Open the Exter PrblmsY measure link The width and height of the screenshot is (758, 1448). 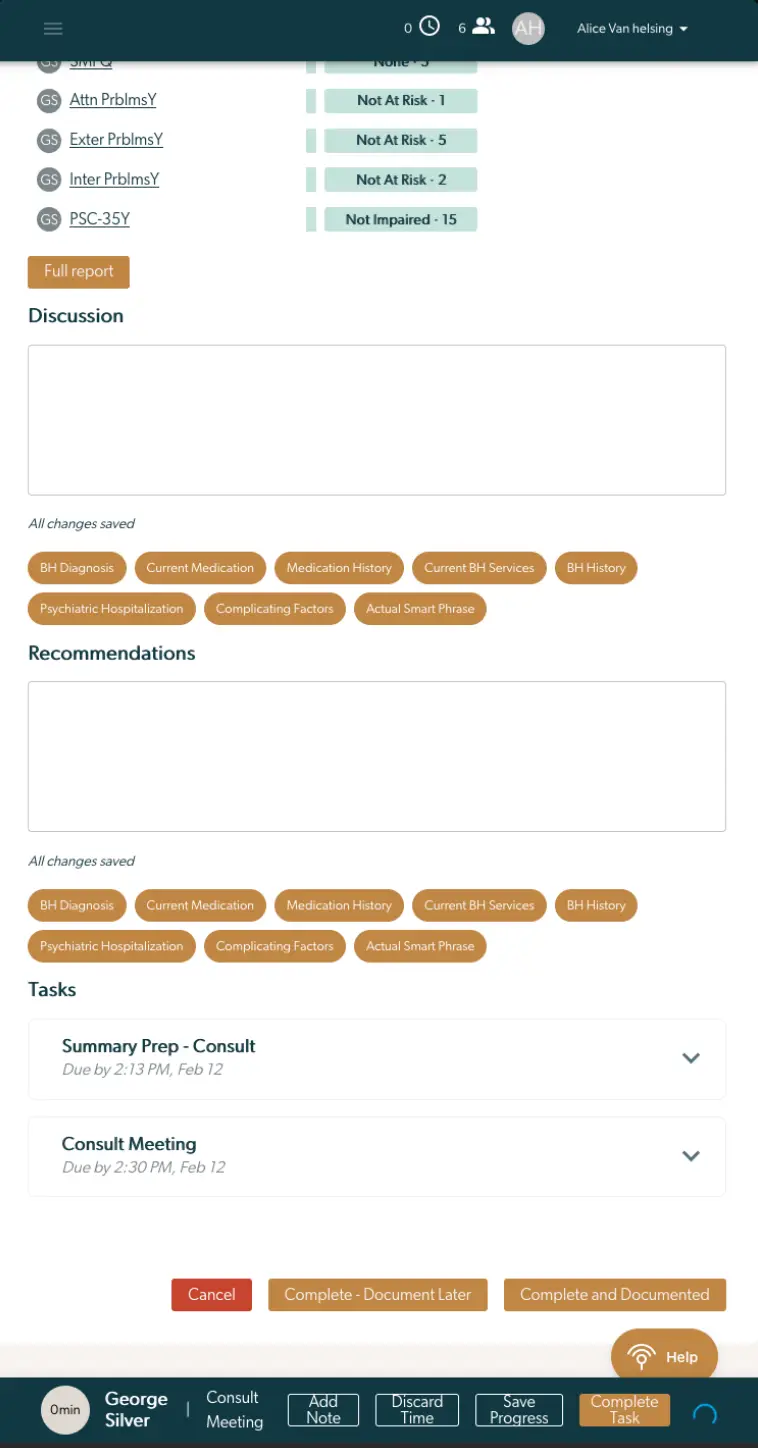[116, 140]
